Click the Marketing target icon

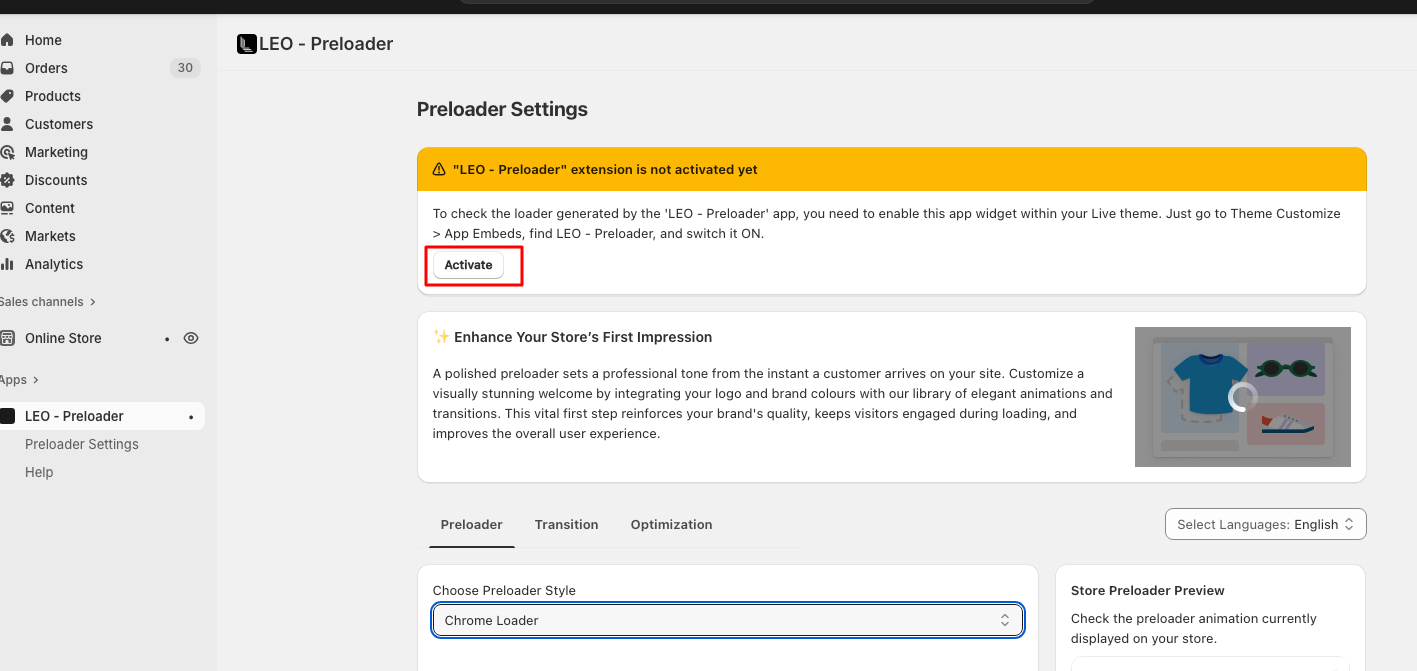[x=7, y=152]
